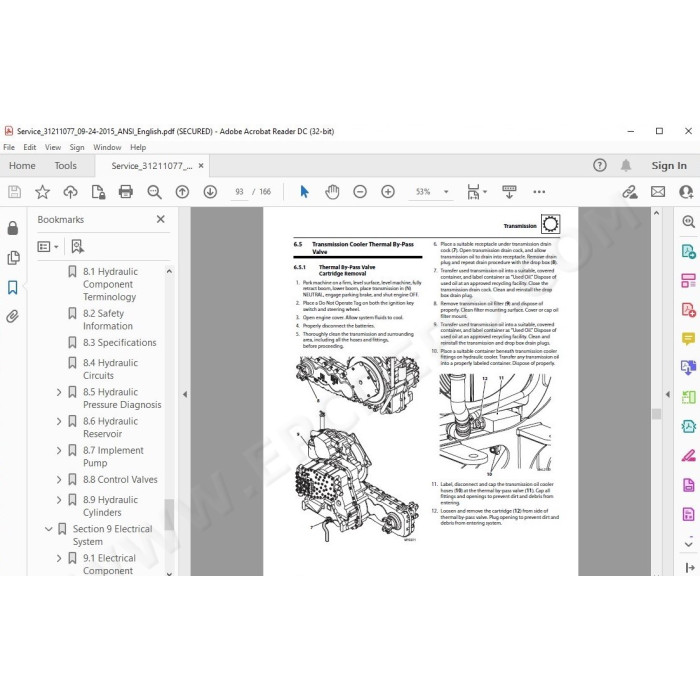The width and height of the screenshot is (700, 700).
Task: Expand the 8.6 Hydraulic Reservoir bookmark
Action: 59,421
